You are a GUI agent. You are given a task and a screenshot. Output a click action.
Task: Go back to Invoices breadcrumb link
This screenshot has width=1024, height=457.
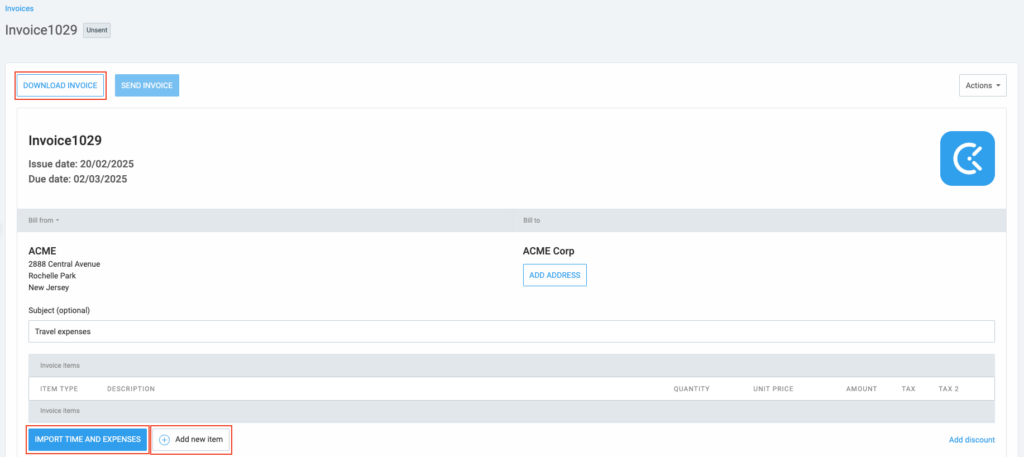click(20, 8)
